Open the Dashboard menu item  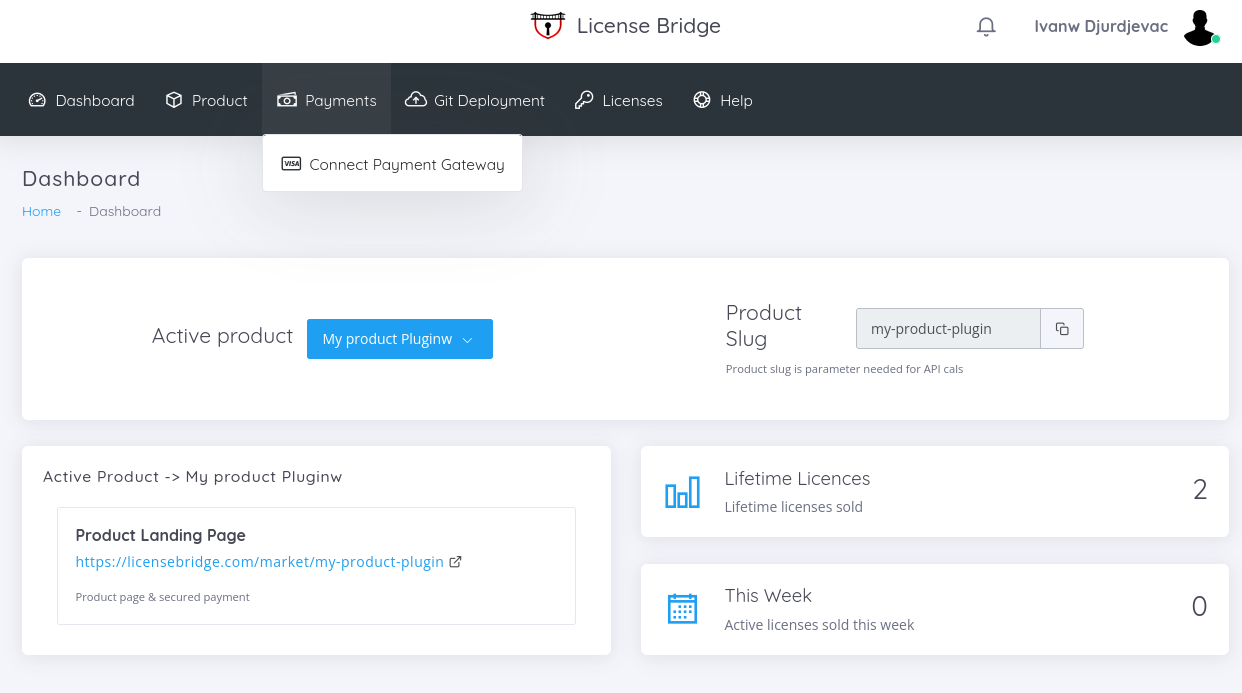point(81,100)
